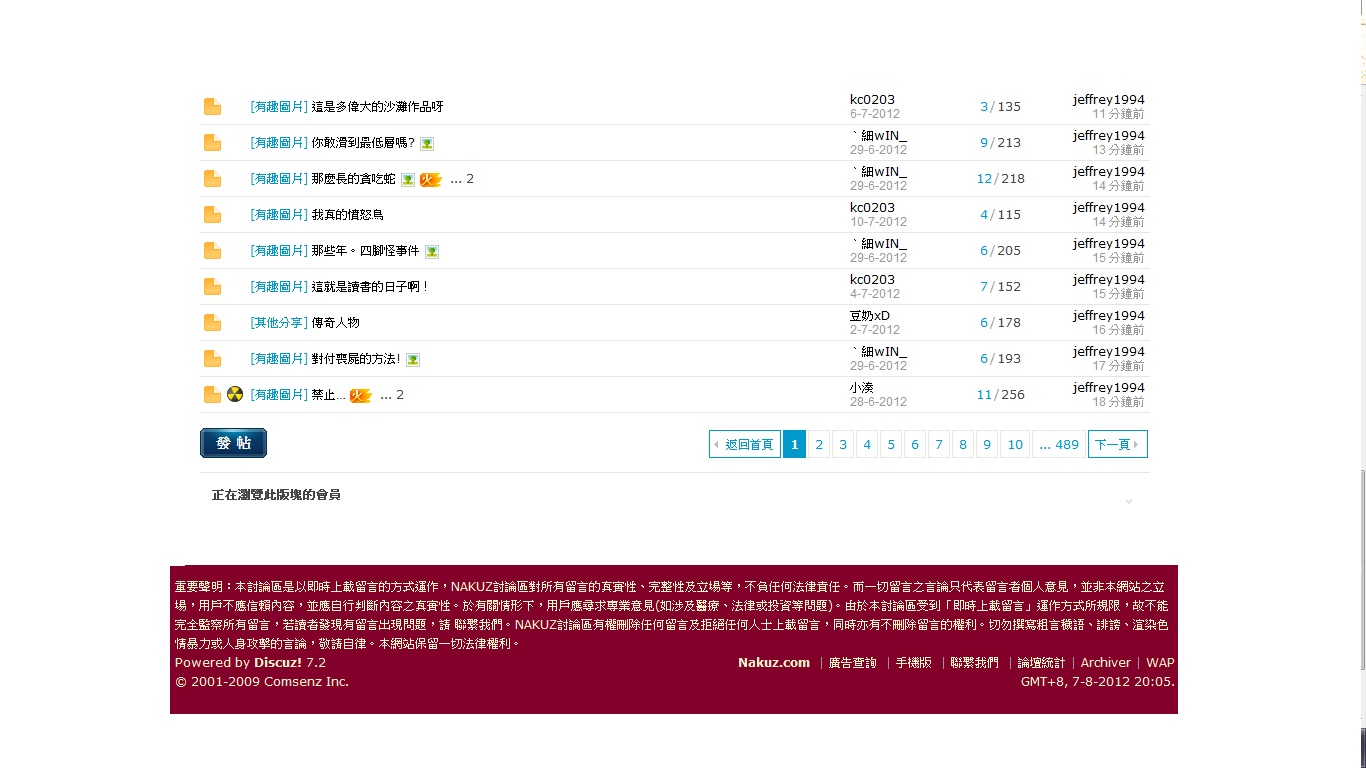Filter by the [其他分享] category tag
This screenshot has height=768, width=1366.
click(279, 323)
